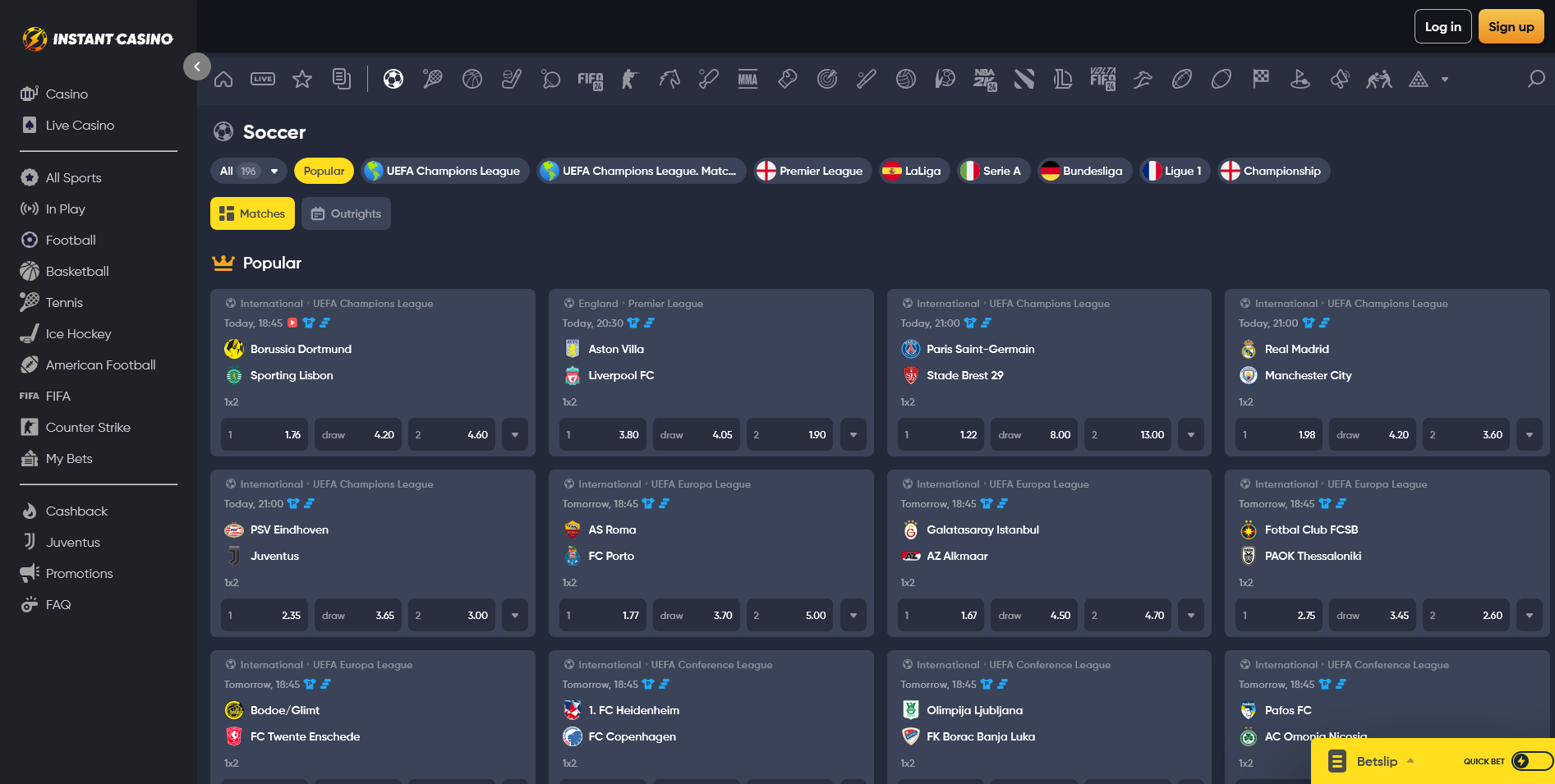Filter by Serie A chip
The height and width of the screenshot is (784, 1555).
pos(994,171)
